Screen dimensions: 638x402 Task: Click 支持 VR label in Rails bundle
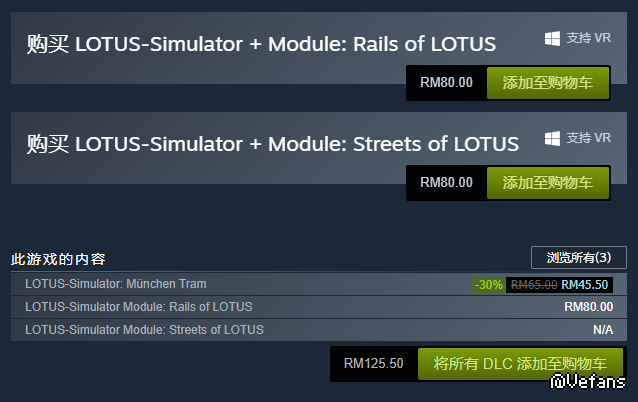point(588,38)
